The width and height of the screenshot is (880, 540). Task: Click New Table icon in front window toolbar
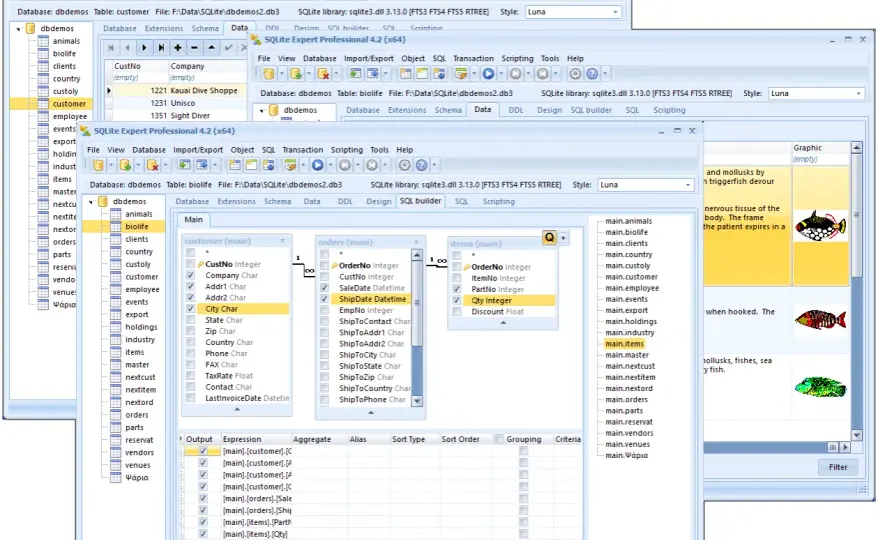(235, 165)
